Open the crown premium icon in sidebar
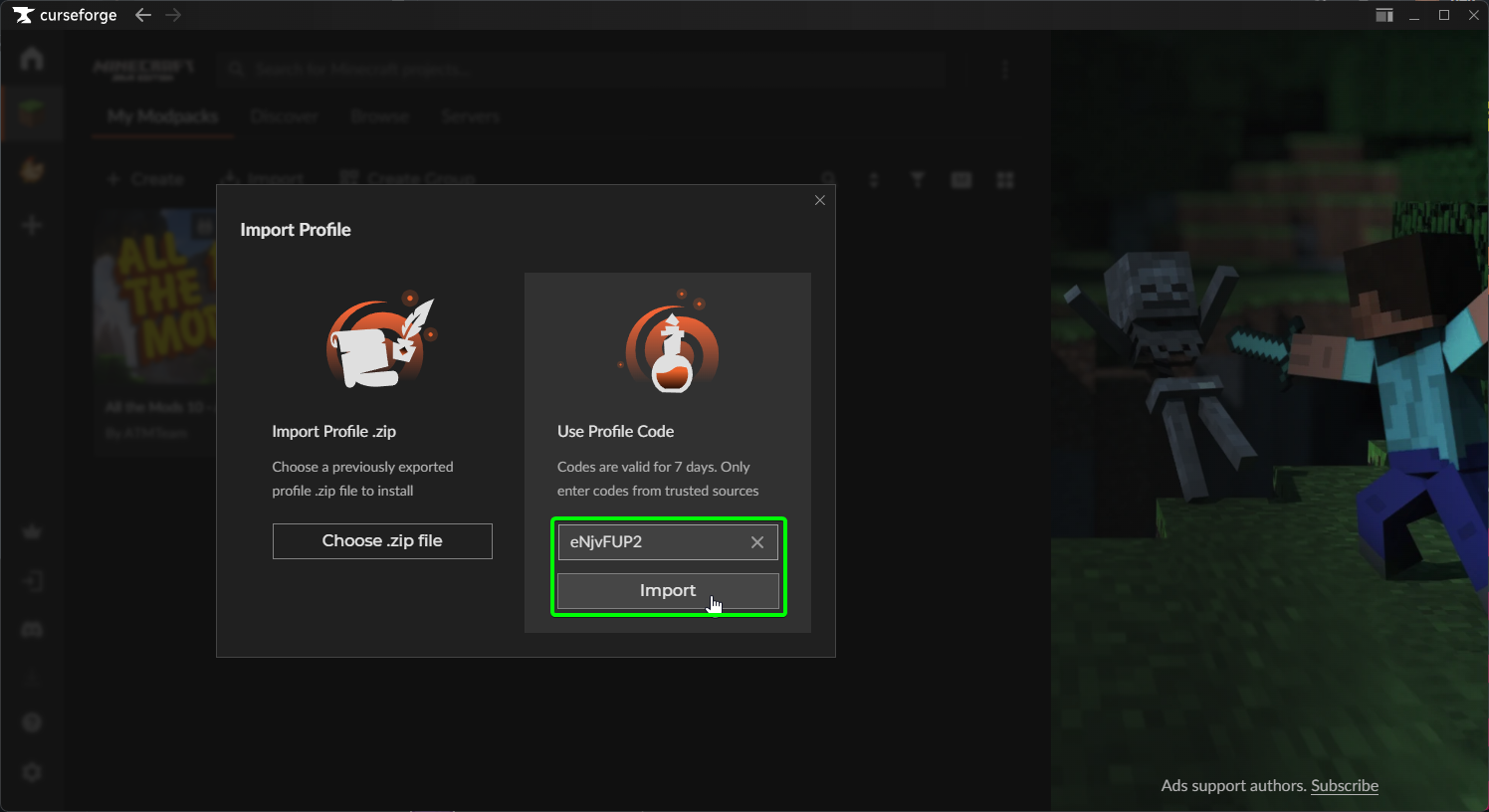The height and width of the screenshot is (812, 1489). coord(32,531)
